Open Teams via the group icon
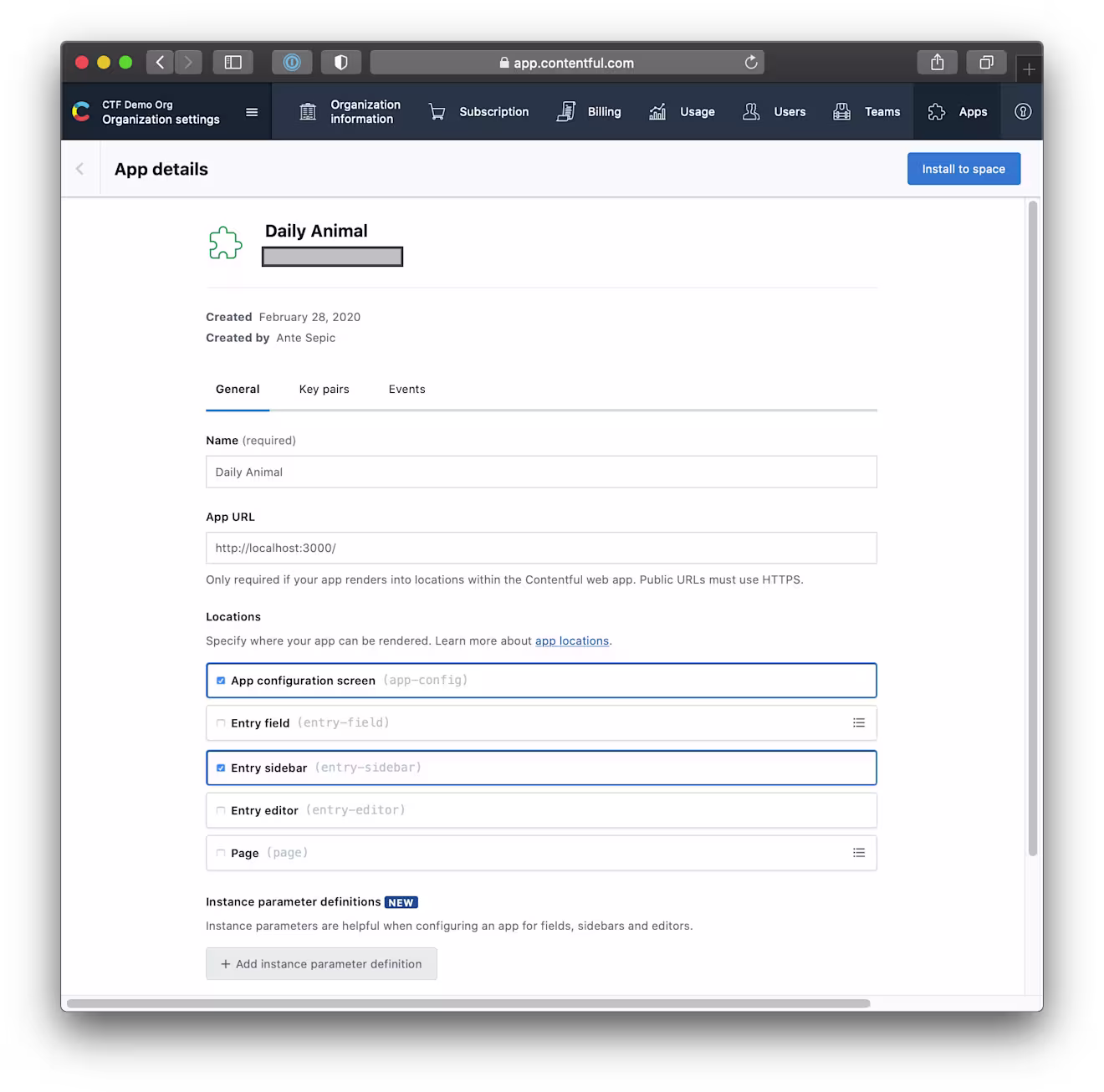The image size is (1104, 1092). tap(842, 112)
